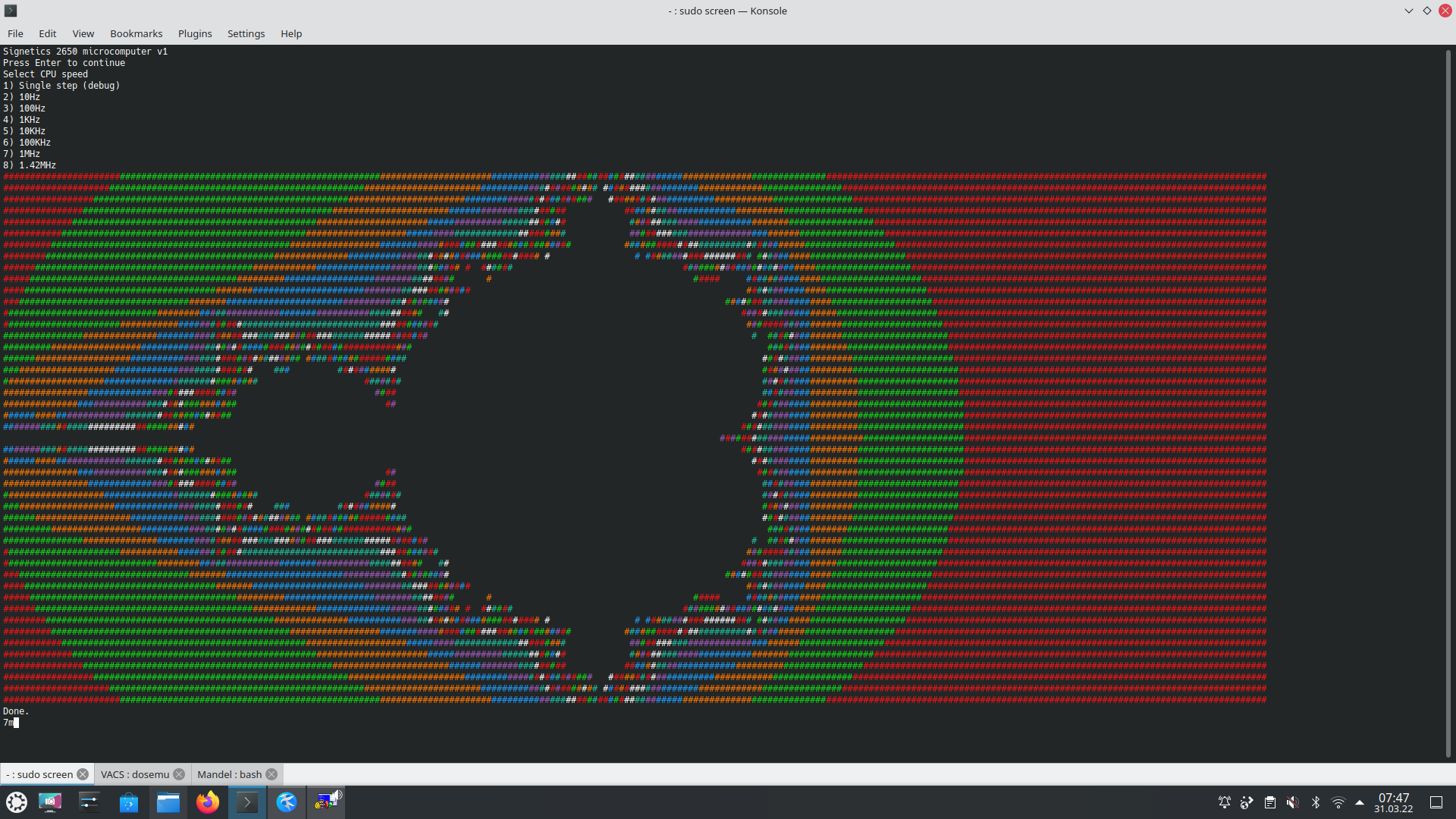The width and height of the screenshot is (1456, 819).
Task: Open the Wi-Fi network tray icon
Action: pos(1338,802)
